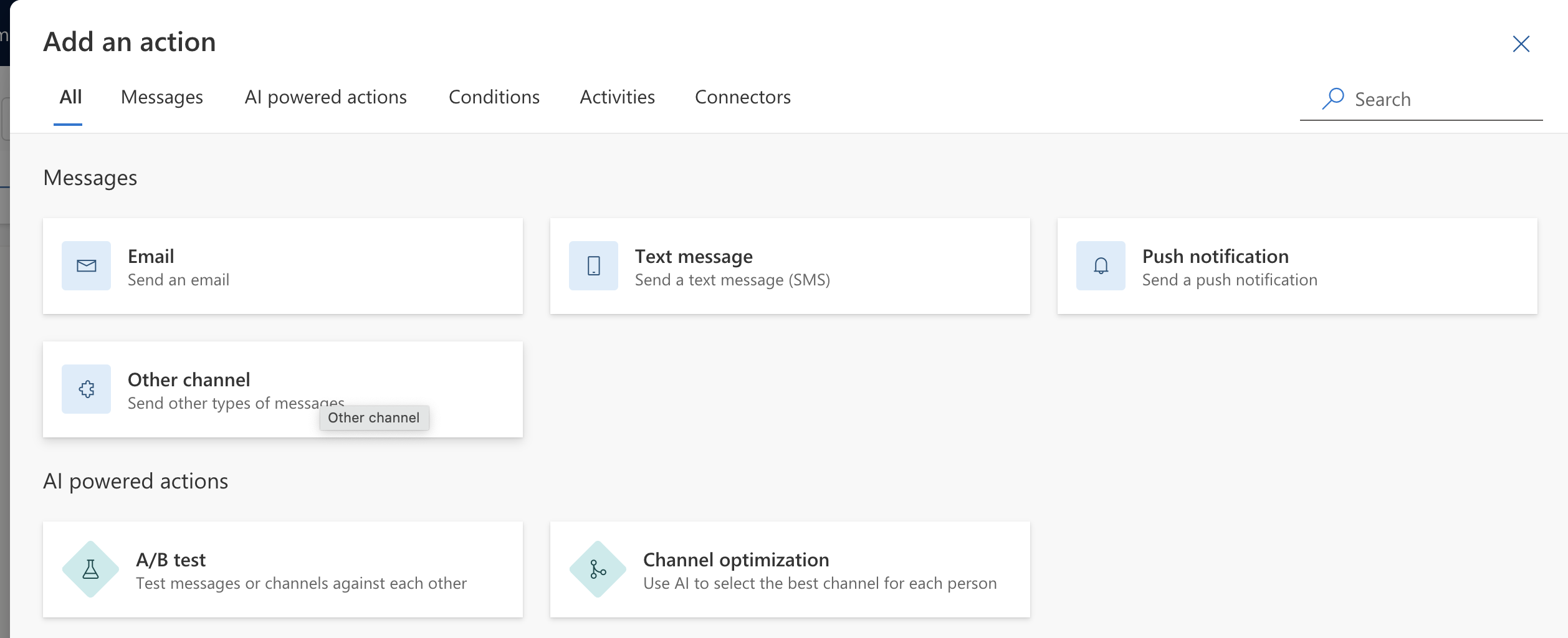The image size is (1568, 638).
Task: Click the 'Other channel' tooltip
Action: point(374,417)
